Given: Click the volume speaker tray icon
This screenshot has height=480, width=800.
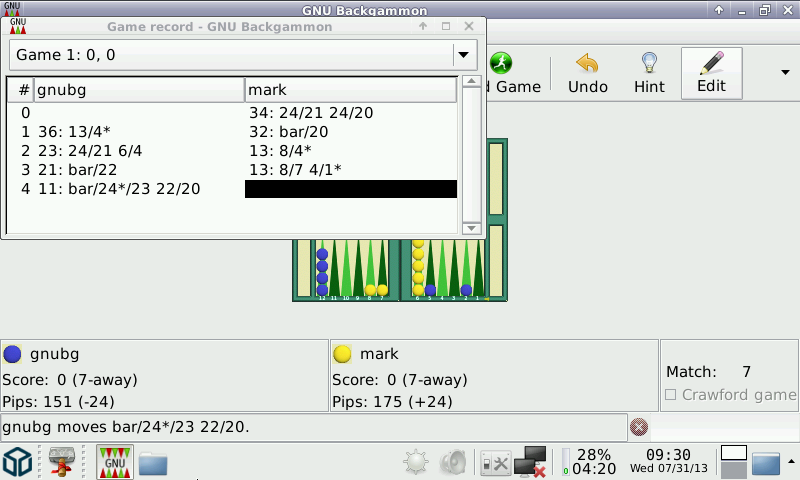Looking at the screenshot, I should [x=453, y=462].
